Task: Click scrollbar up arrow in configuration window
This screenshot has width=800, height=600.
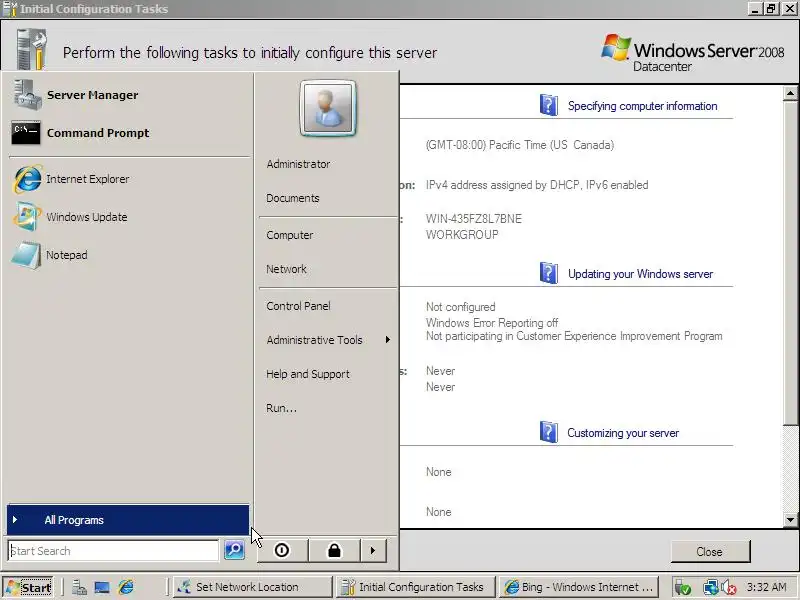Action: (x=790, y=93)
